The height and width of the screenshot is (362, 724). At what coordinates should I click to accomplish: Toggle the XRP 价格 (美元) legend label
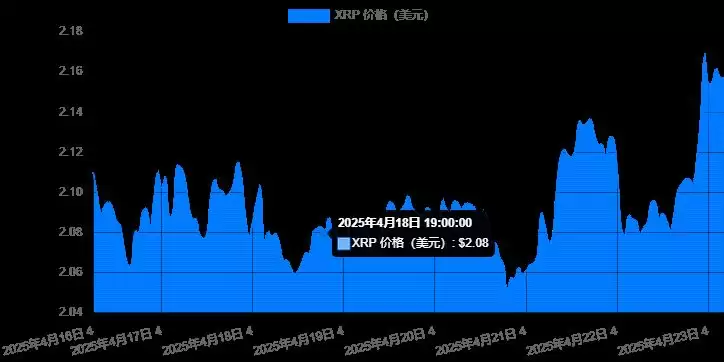click(x=381, y=15)
